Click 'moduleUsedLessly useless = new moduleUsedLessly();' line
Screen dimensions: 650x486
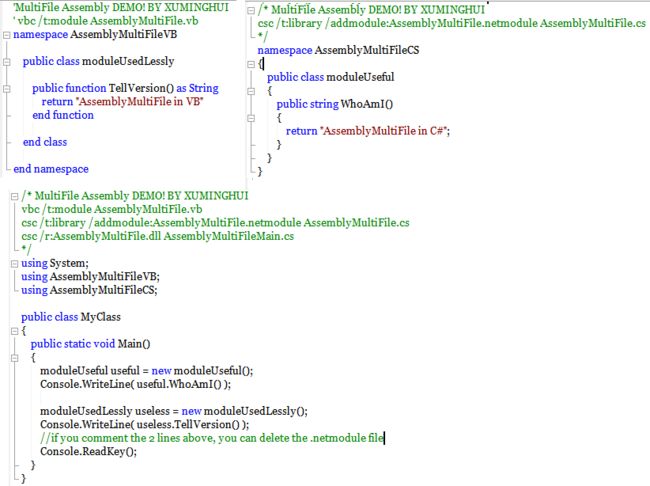(174, 411)
